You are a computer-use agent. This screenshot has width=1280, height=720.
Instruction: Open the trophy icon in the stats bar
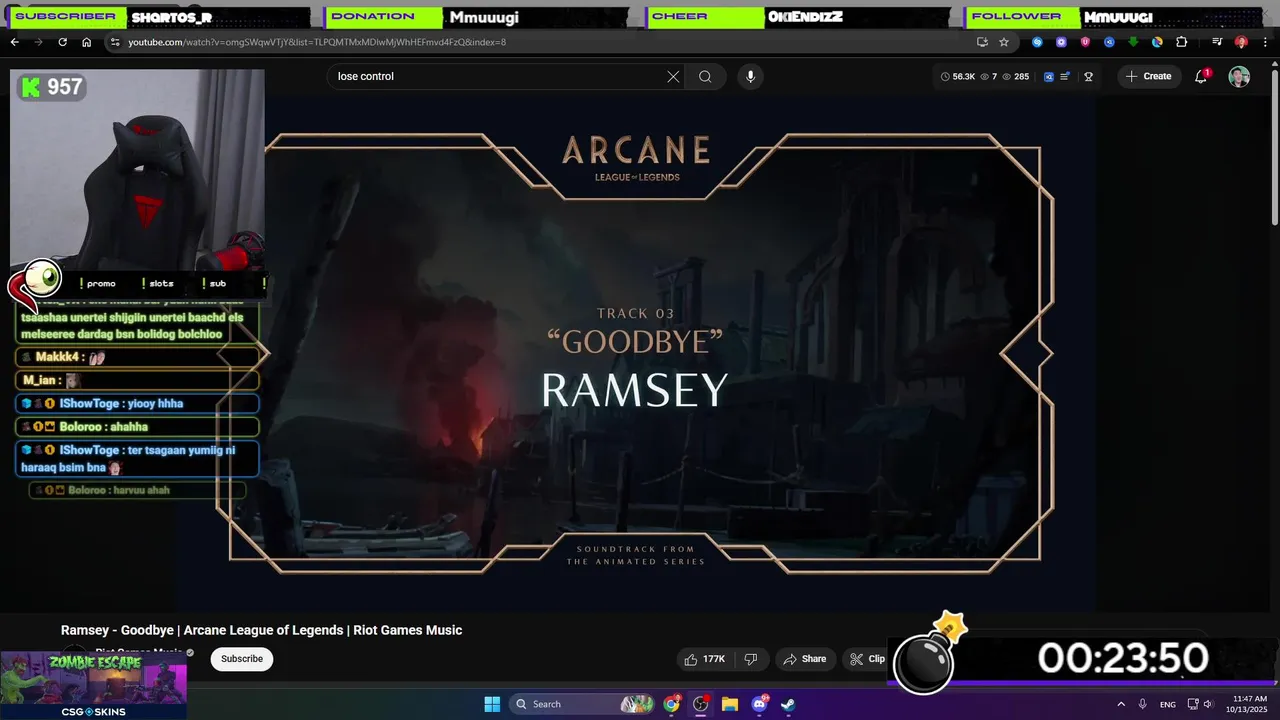1088,76
